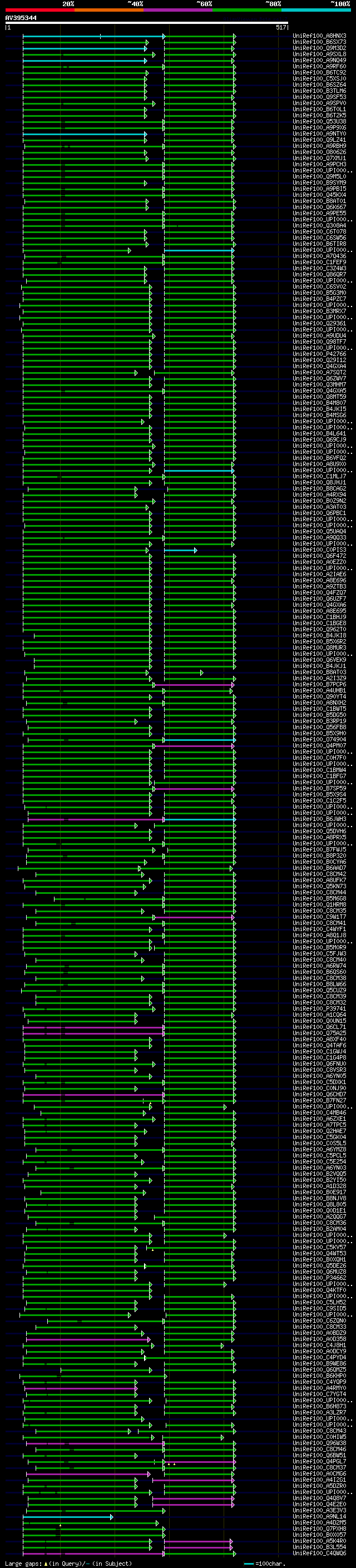Click the white query sequence bar
Screen dimensions: 356x1568
(147, 22)
